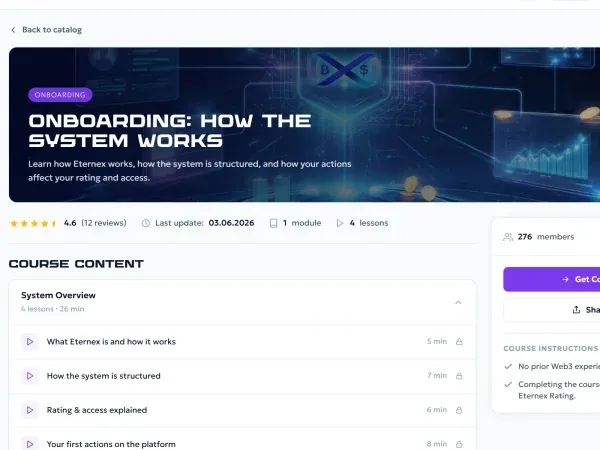Click the 5 min duration text

pyautogui.click(x=437, y=341)
